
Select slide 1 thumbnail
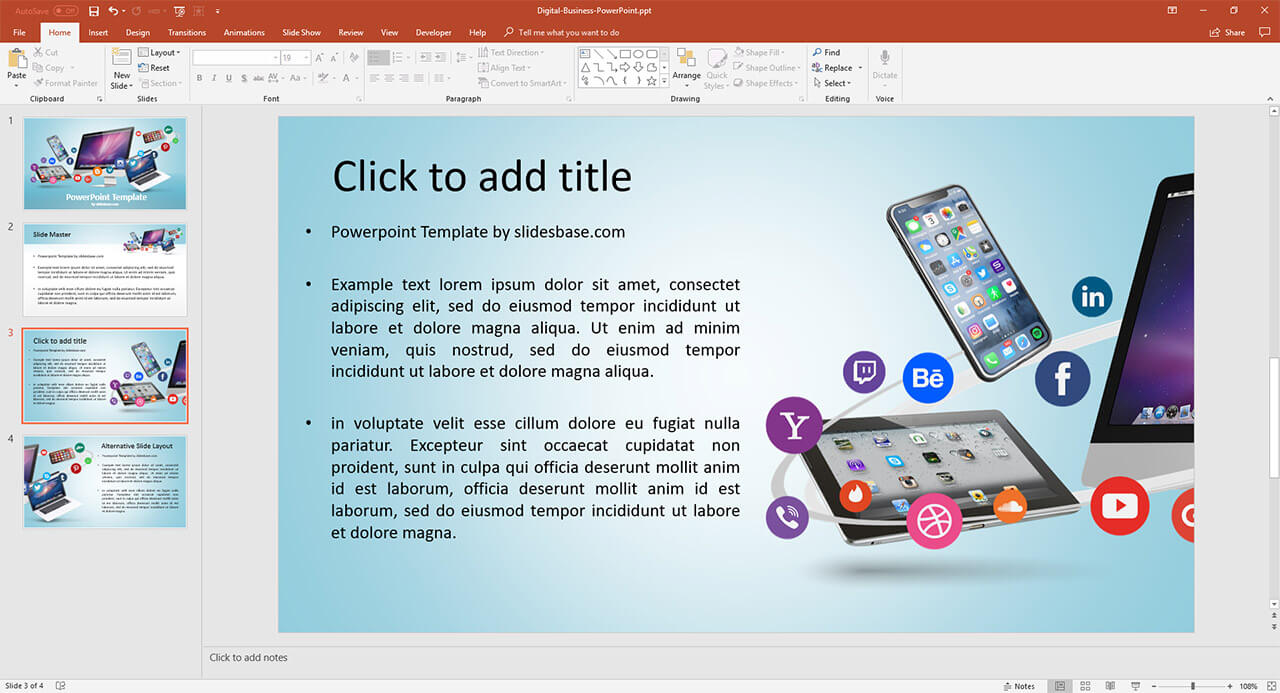point(105,163)
